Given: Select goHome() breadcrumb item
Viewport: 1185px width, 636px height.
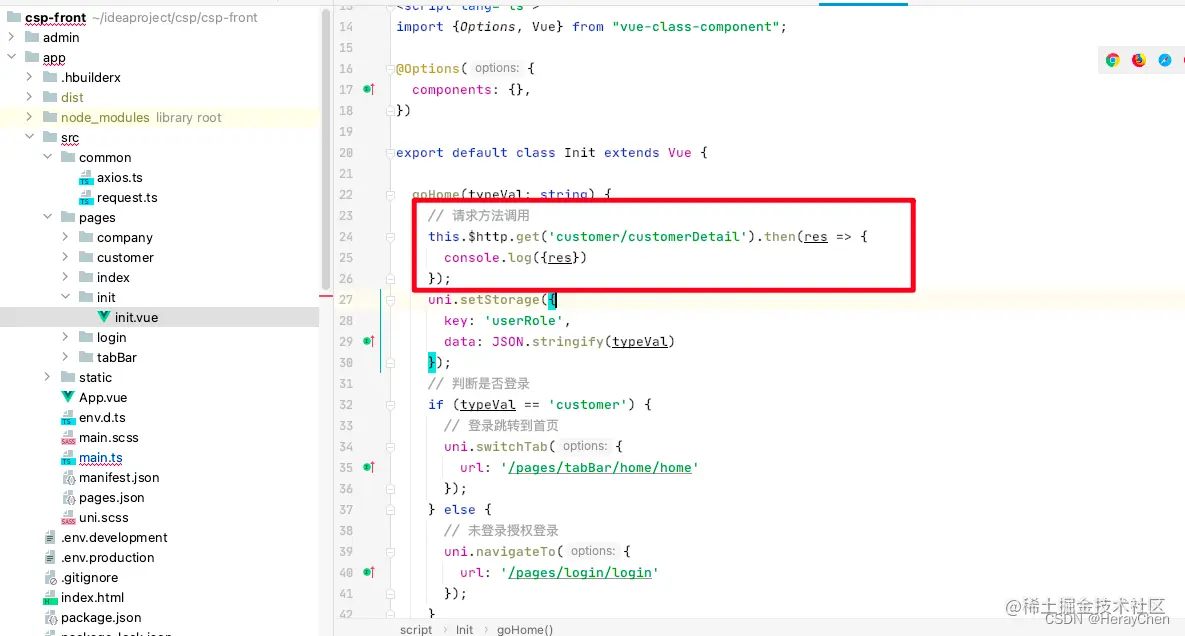Looking at the screenshot, I should pyautogui.click(x=524, y=629).
